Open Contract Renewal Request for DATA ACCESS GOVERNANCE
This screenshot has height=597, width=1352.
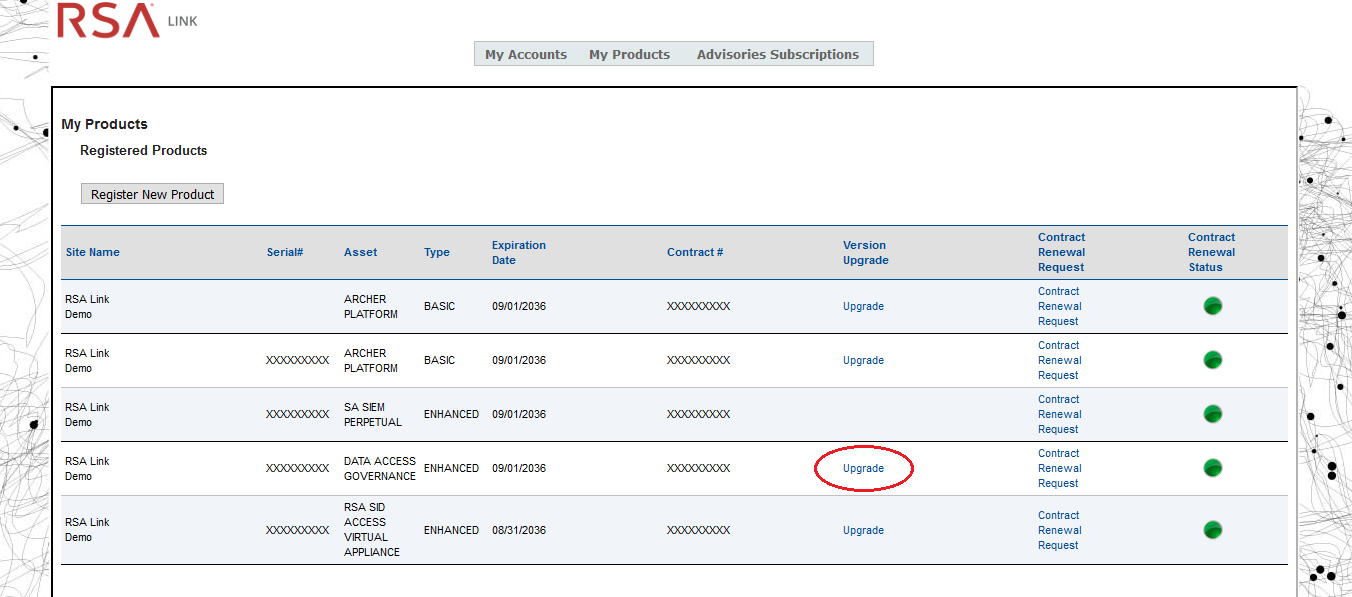coord(1059,467)
